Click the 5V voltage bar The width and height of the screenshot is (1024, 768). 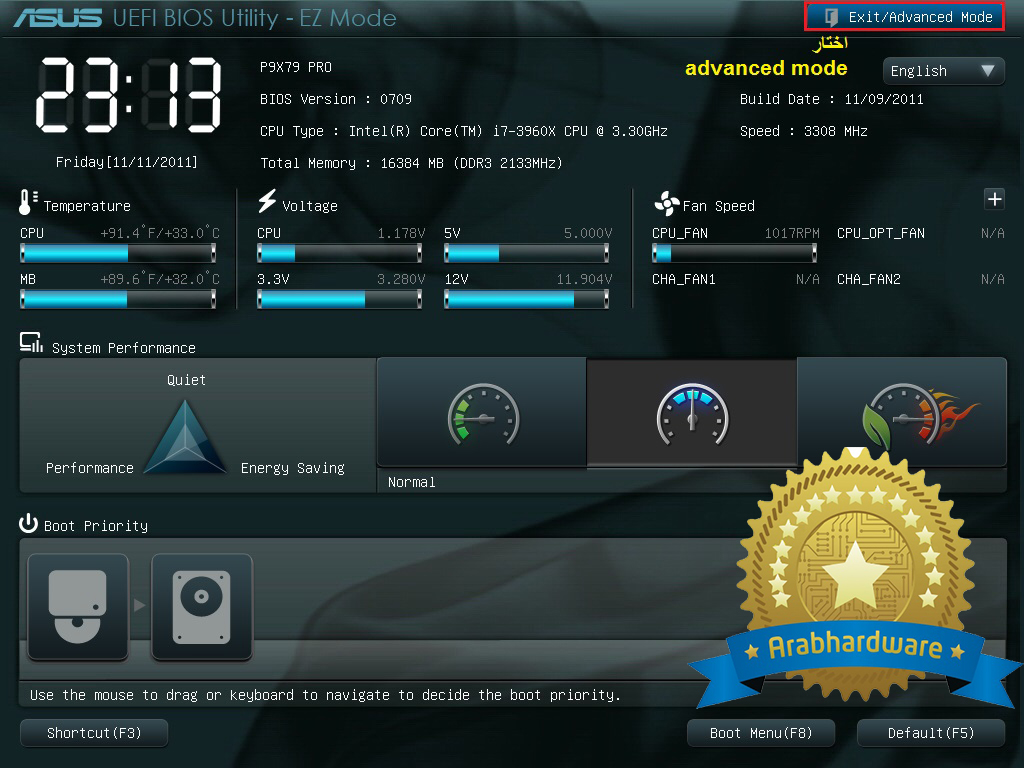click(x=526, y=253)
